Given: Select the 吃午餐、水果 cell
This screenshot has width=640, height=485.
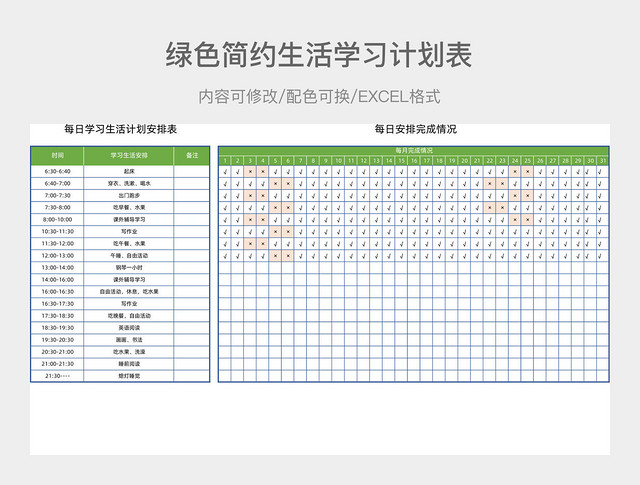Looking at the screenshot, I should click(x=129, y=244).
